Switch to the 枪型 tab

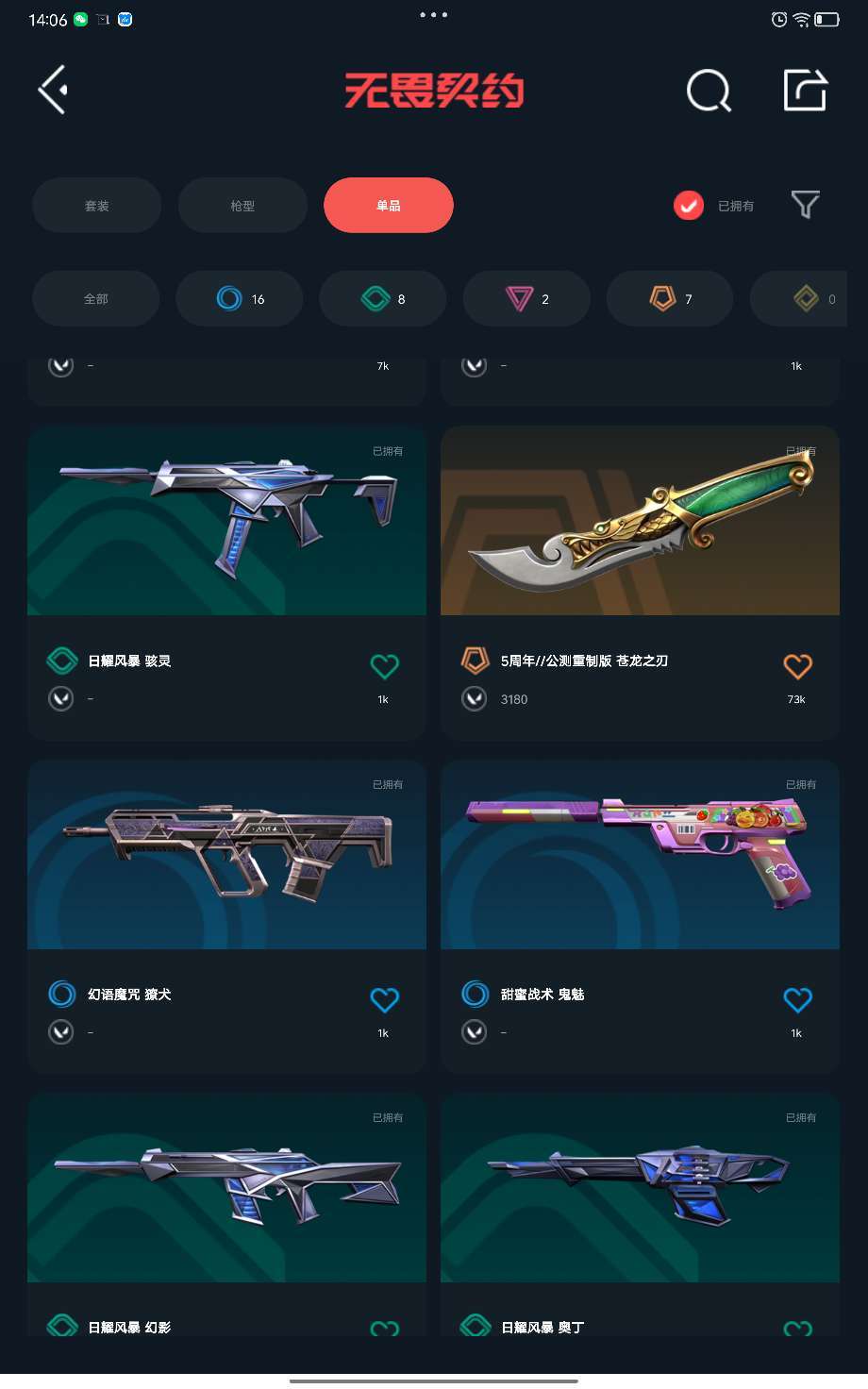click(242, 205)
